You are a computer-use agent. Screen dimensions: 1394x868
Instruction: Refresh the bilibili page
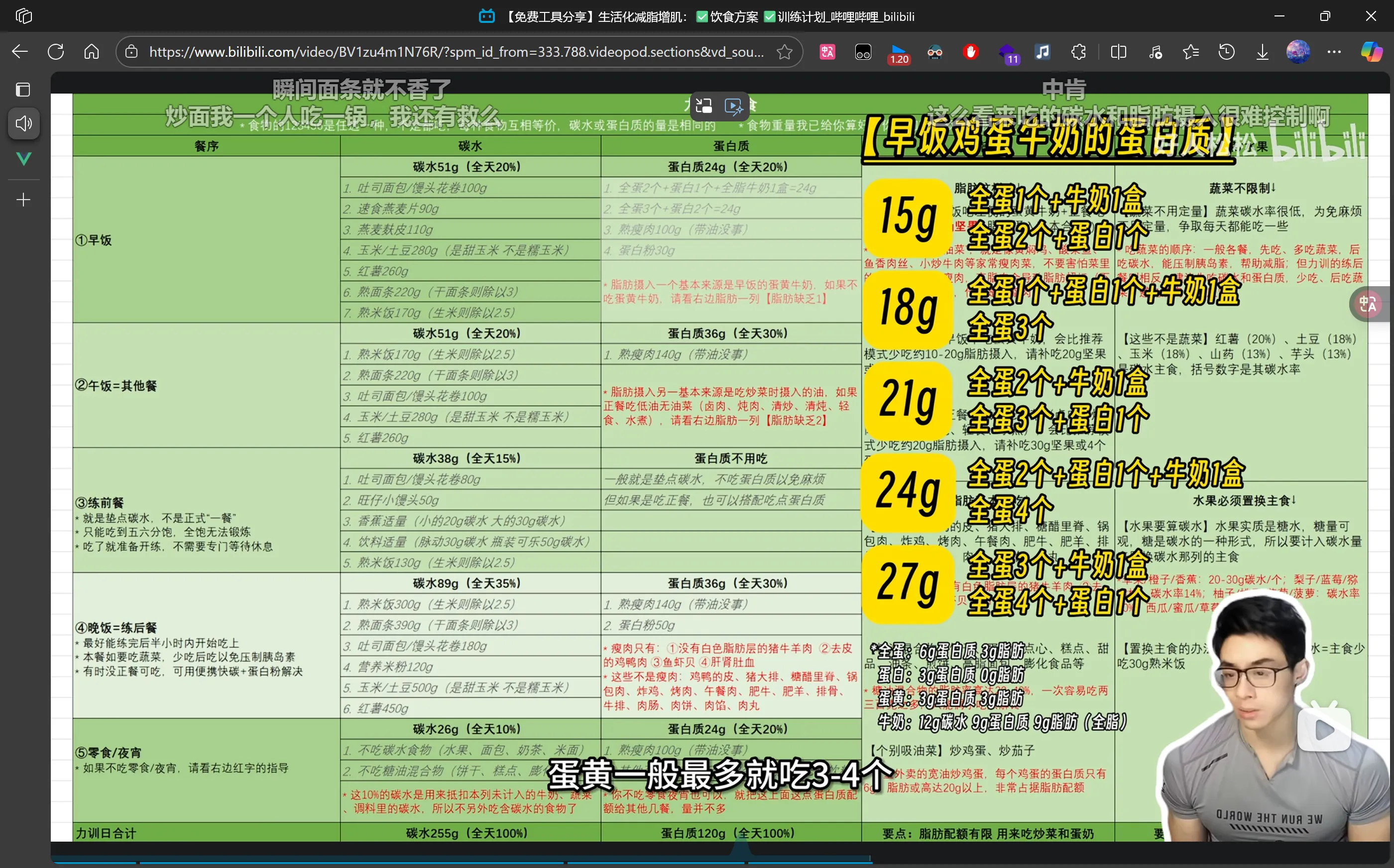tap(56, 52)
